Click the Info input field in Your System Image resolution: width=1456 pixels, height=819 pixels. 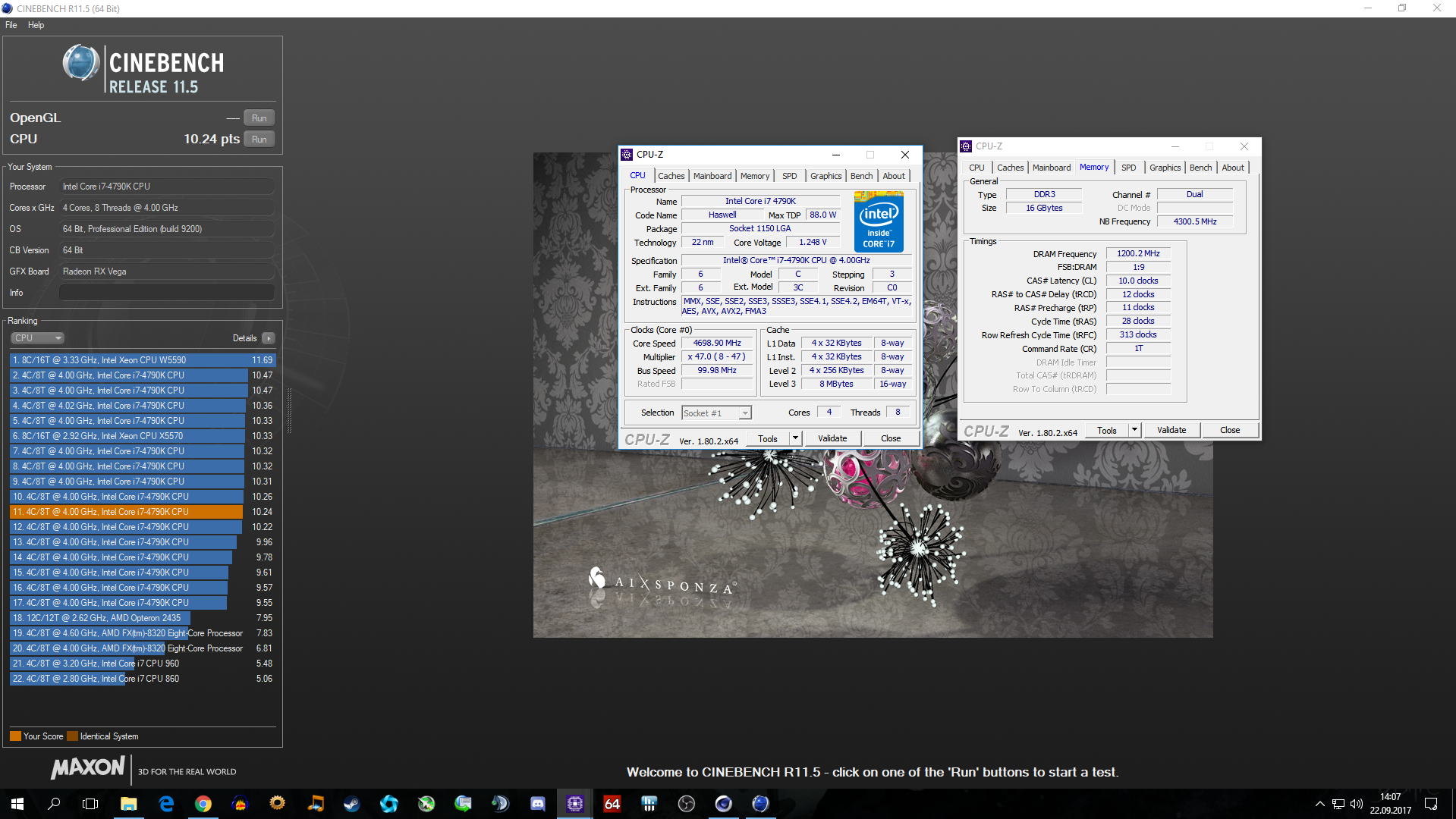tap(167, 293)
